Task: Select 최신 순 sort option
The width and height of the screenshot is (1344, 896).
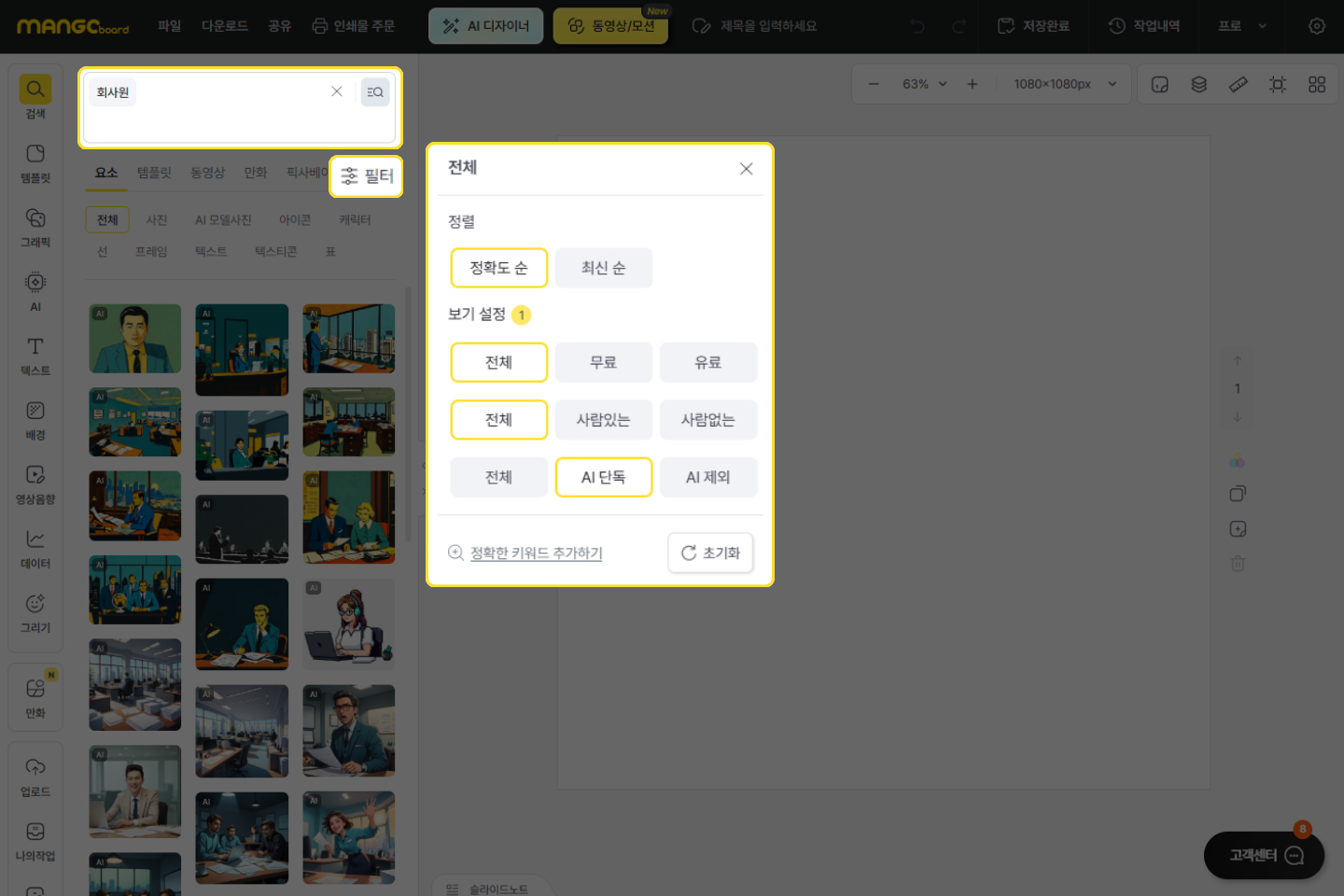Action: tap(603, 268)
